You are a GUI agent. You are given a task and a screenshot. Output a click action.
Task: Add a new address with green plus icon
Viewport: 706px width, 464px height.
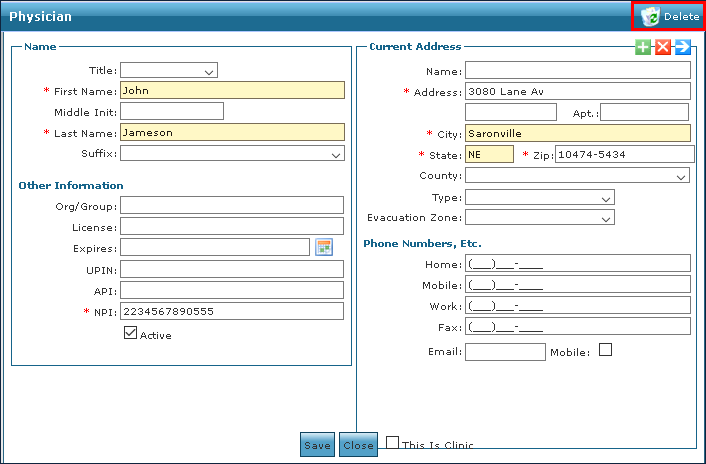(x=643, y=47)
